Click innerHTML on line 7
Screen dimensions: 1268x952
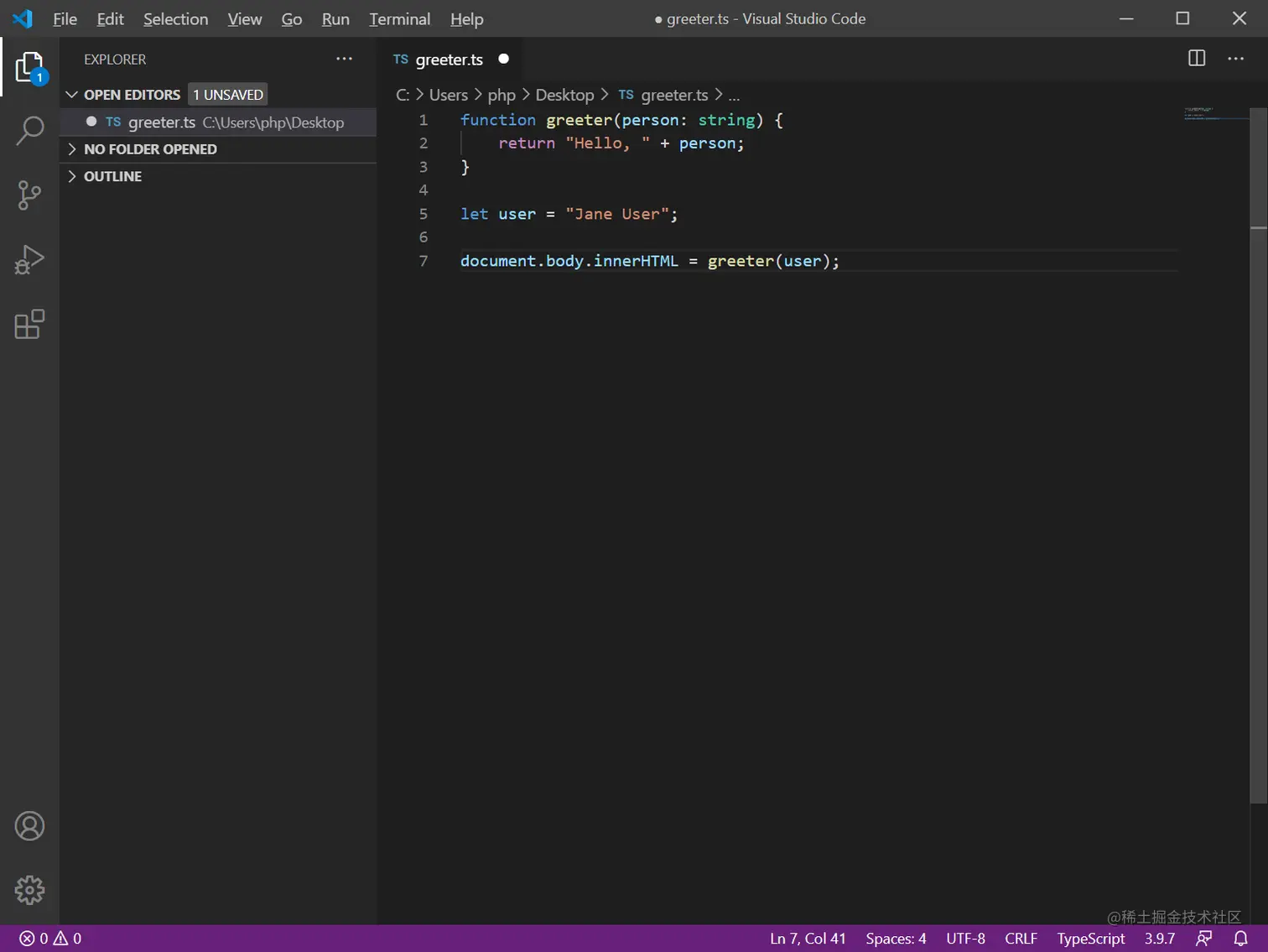tap(636, 261)
